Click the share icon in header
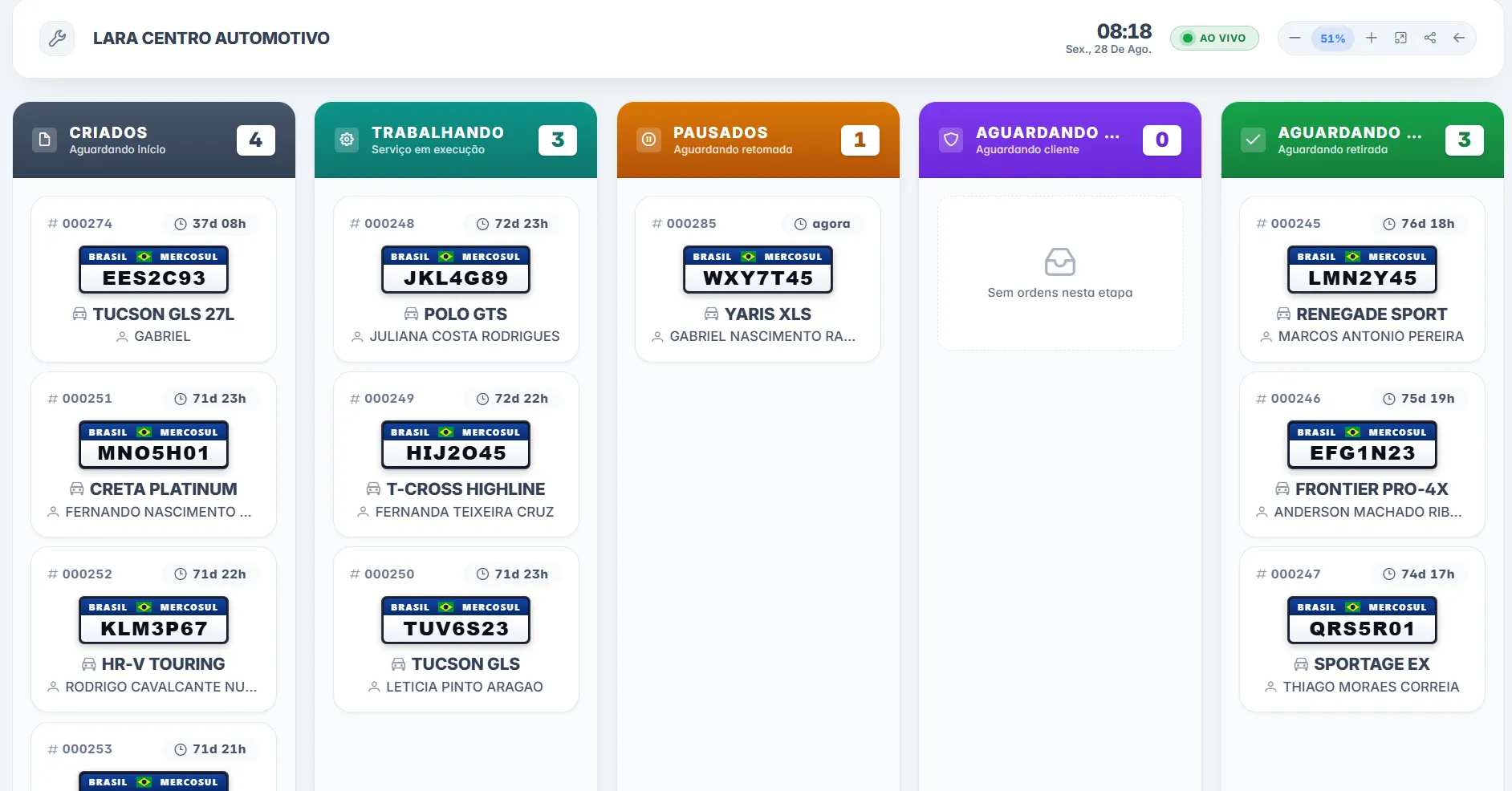The image size is (1512, 791). click(x=1430, y=39)
